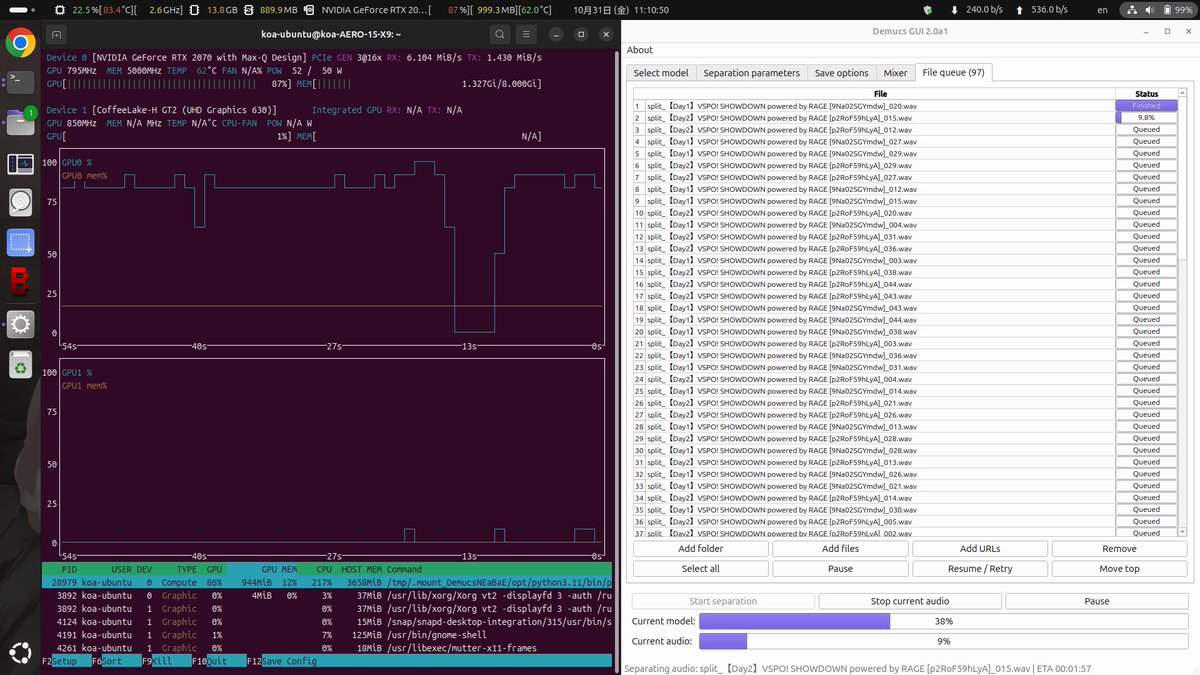Click the Finished status of row 1
Viewport: 1200px width, 675px height.
point(1146,105)
